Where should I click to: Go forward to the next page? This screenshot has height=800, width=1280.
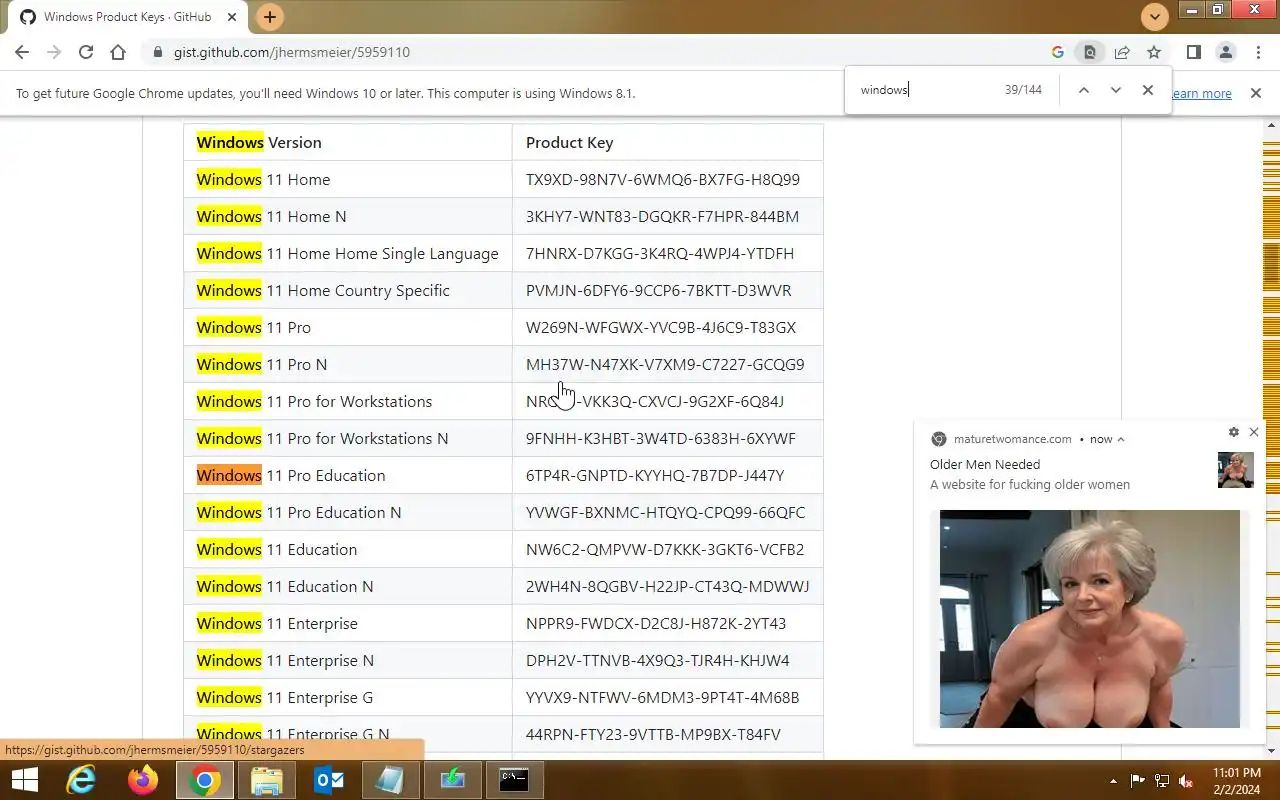pyautogui.click(x=54, y=52)
